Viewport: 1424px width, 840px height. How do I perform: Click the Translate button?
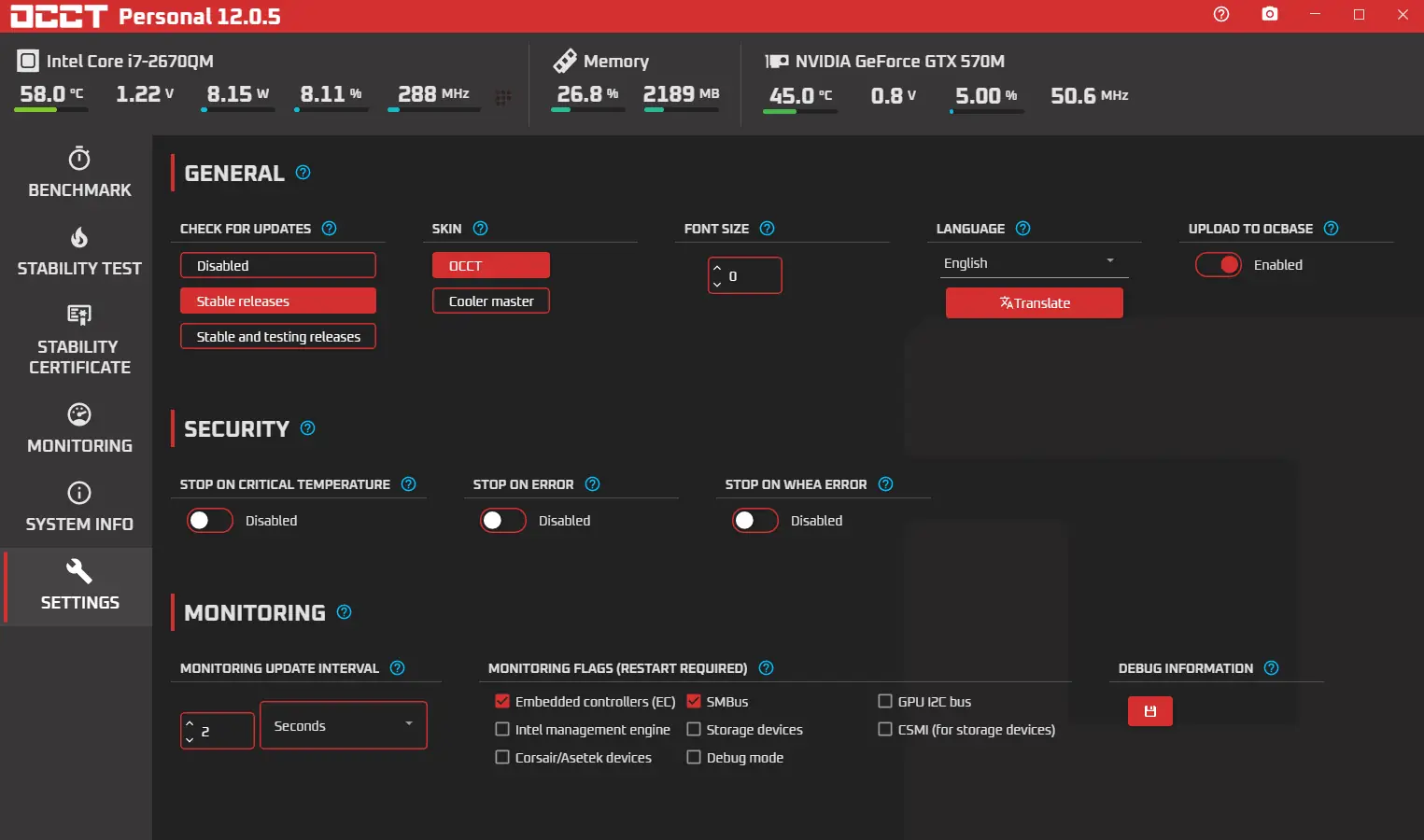(x=1035, y=302)
